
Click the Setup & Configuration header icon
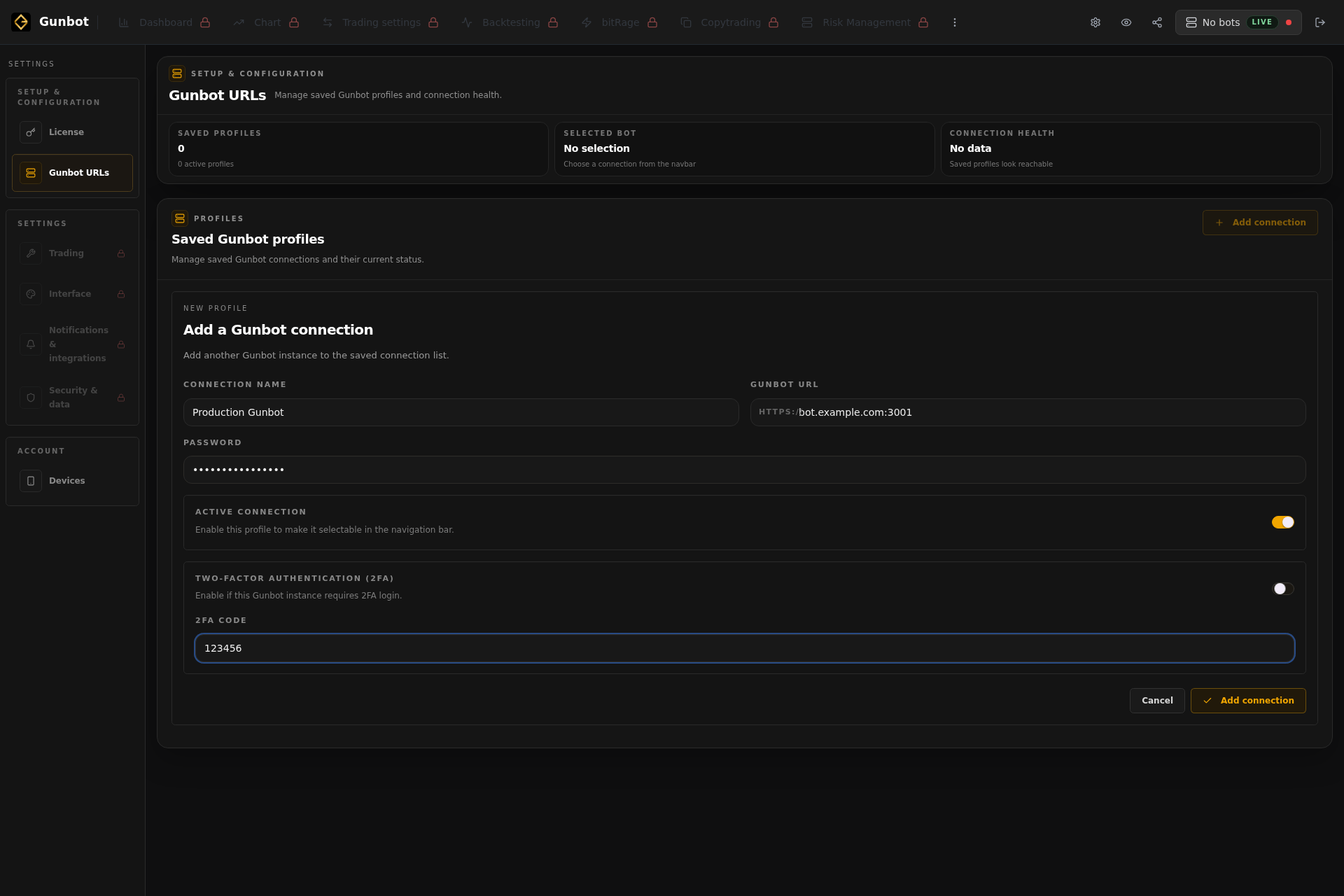(177, 73)
